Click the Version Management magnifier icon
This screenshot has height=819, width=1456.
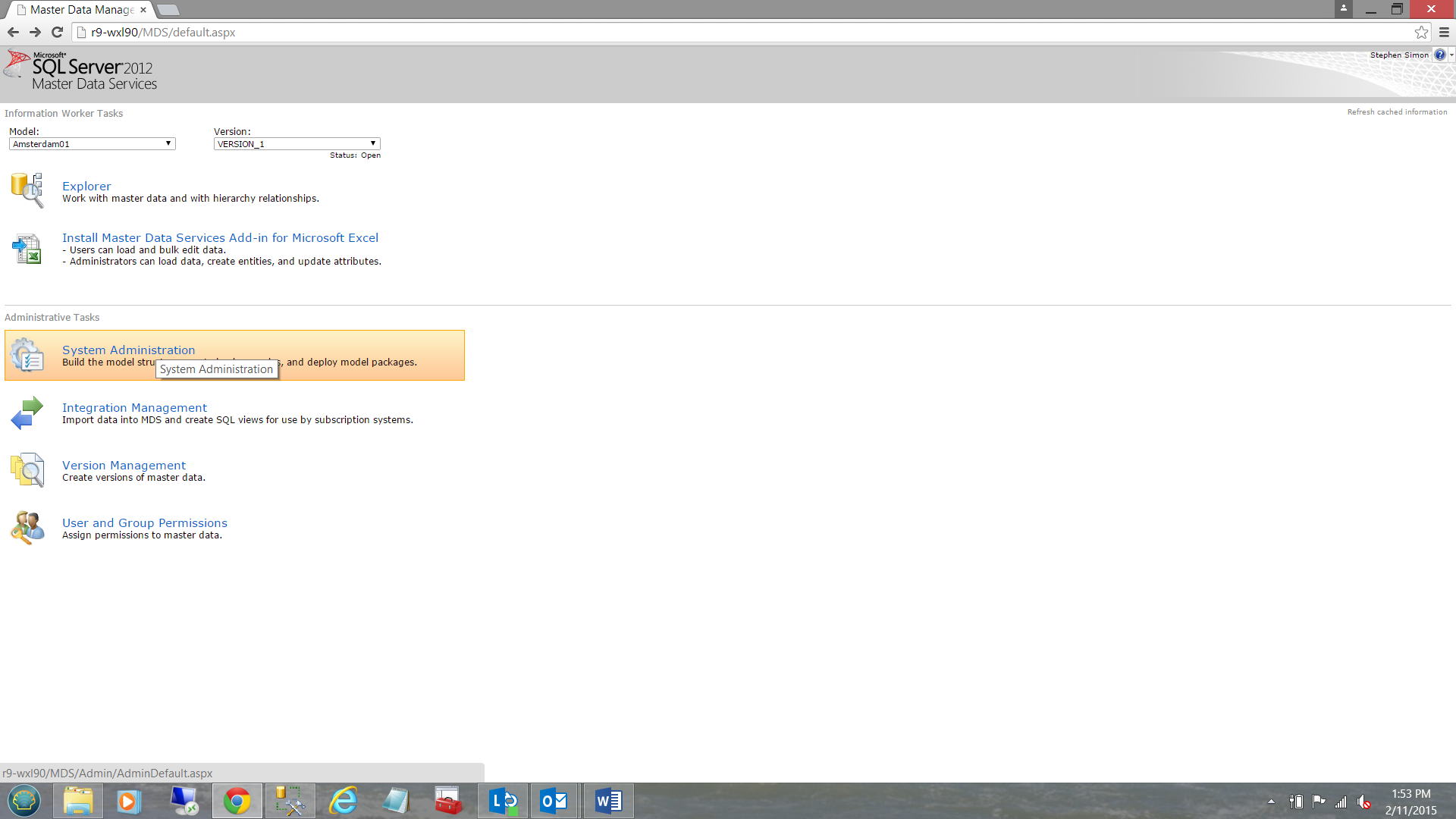click(27, 470)
